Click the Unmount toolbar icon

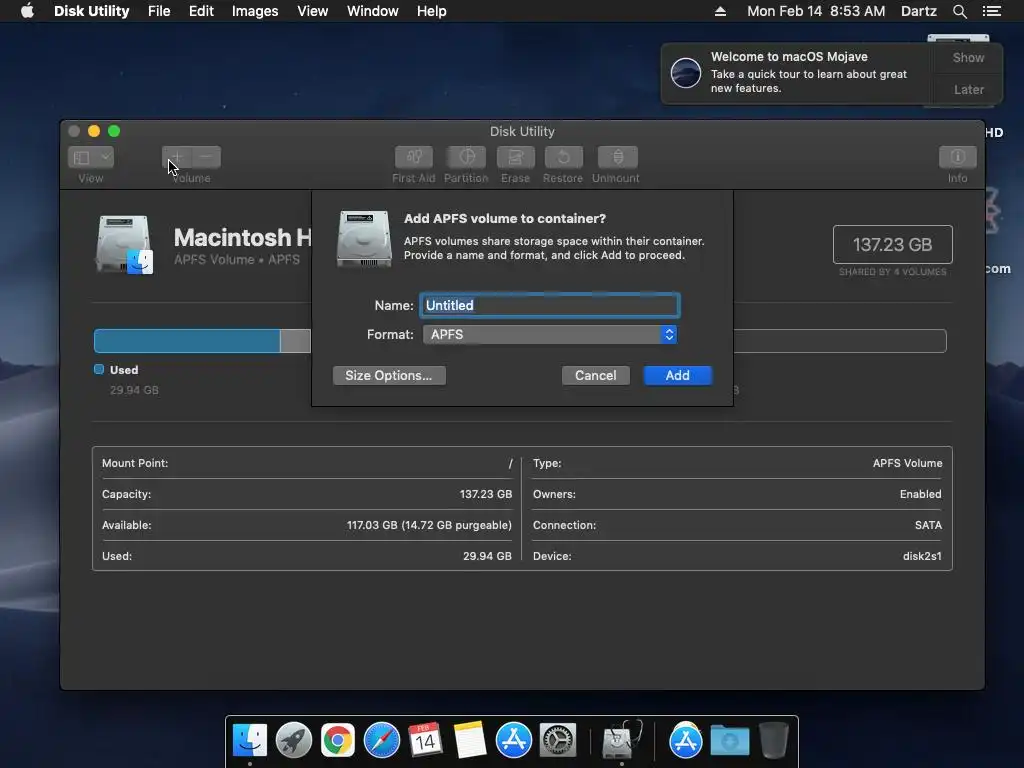coord(617,157)
